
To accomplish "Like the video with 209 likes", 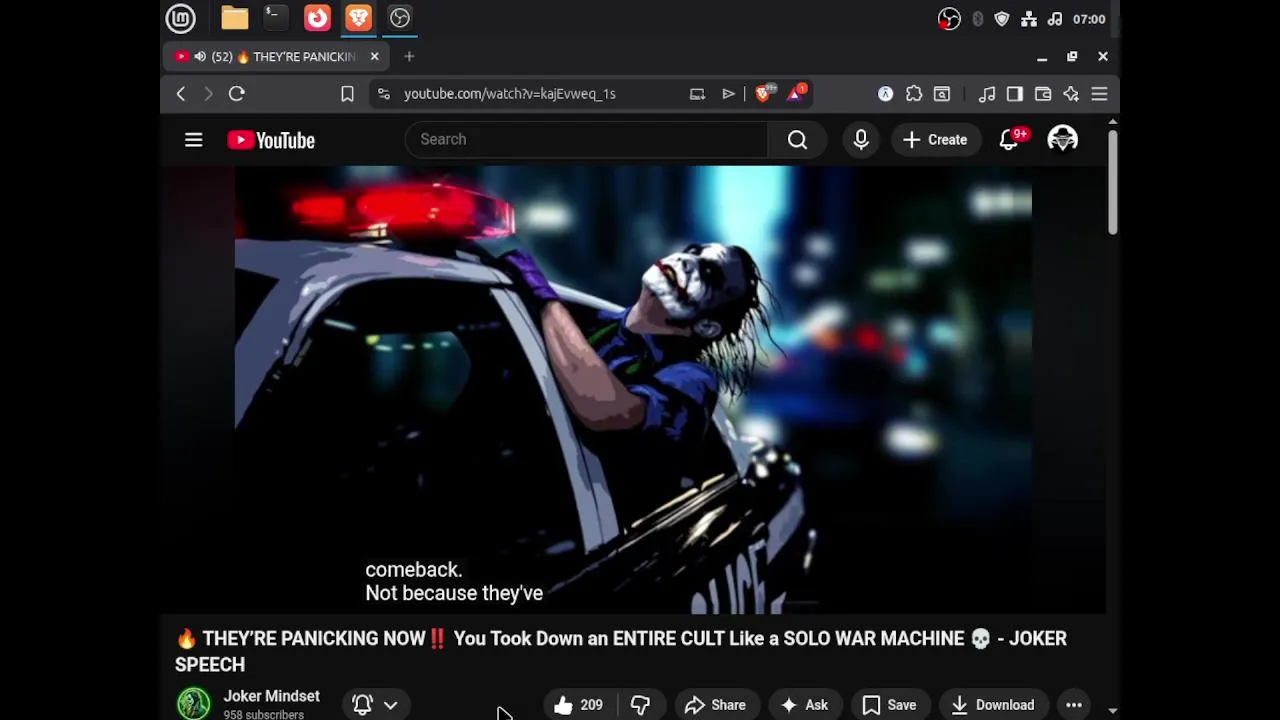I will pyautogui.click(x=580, y=705).
